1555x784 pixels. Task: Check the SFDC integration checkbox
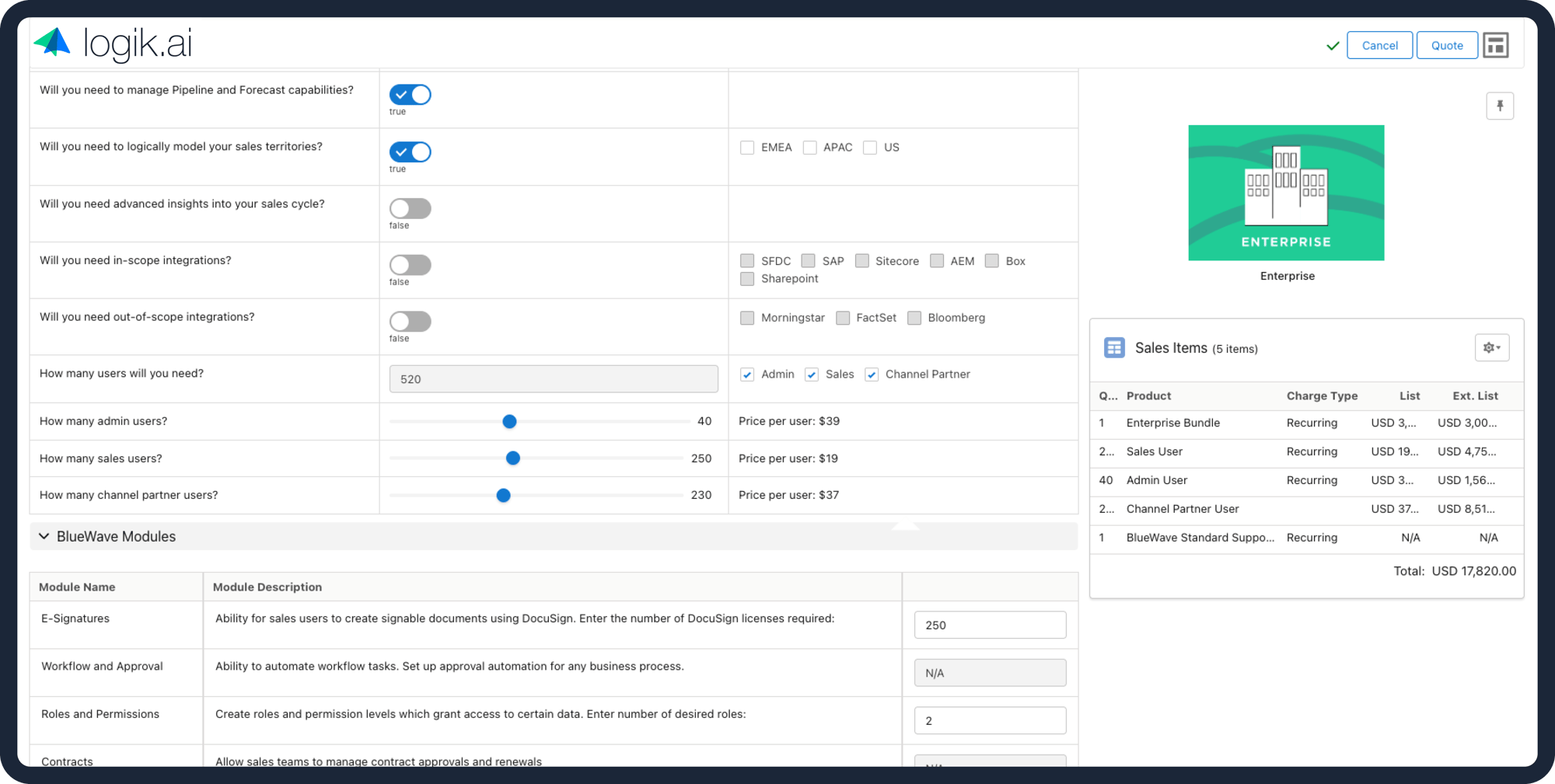pos(747,261)
